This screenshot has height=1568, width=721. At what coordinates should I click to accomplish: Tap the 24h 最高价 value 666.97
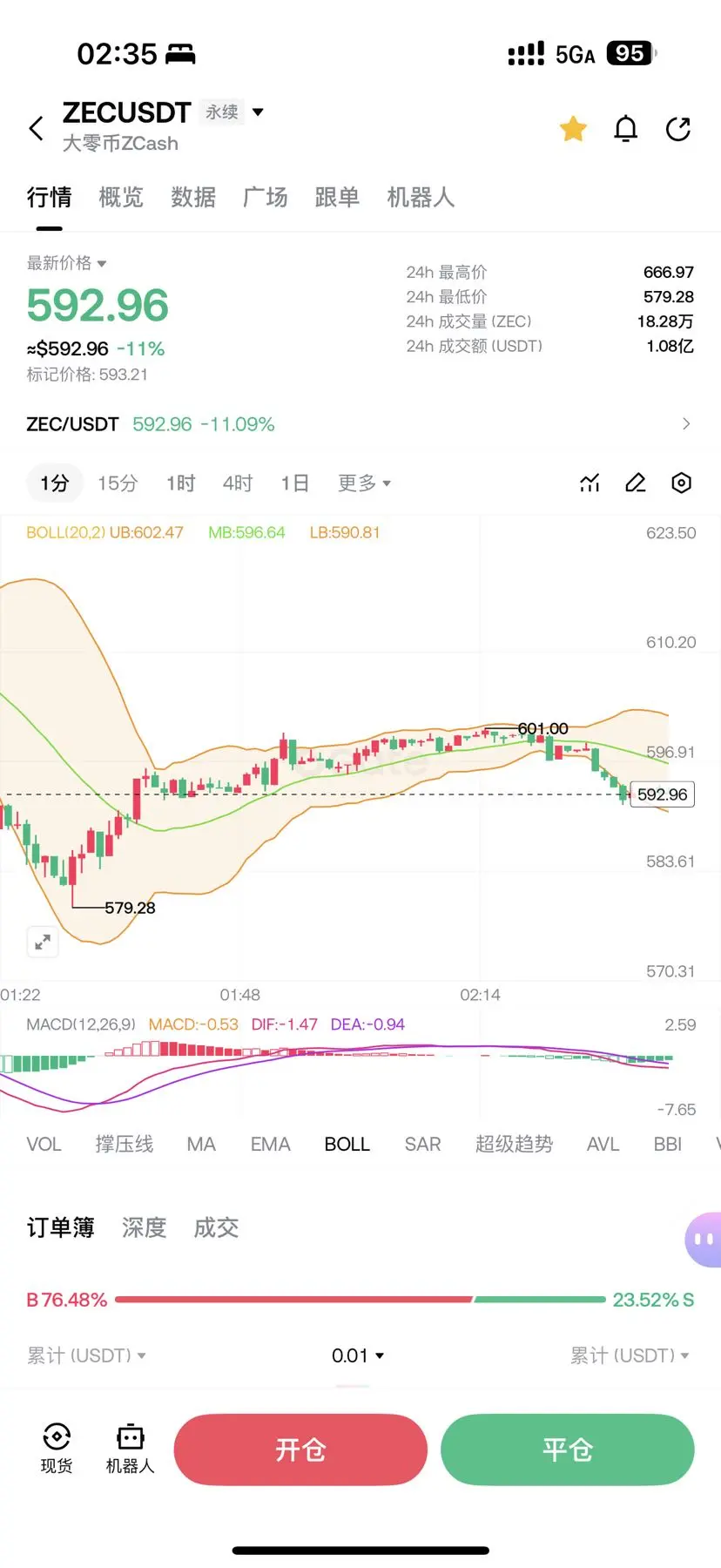pos(669,273)
